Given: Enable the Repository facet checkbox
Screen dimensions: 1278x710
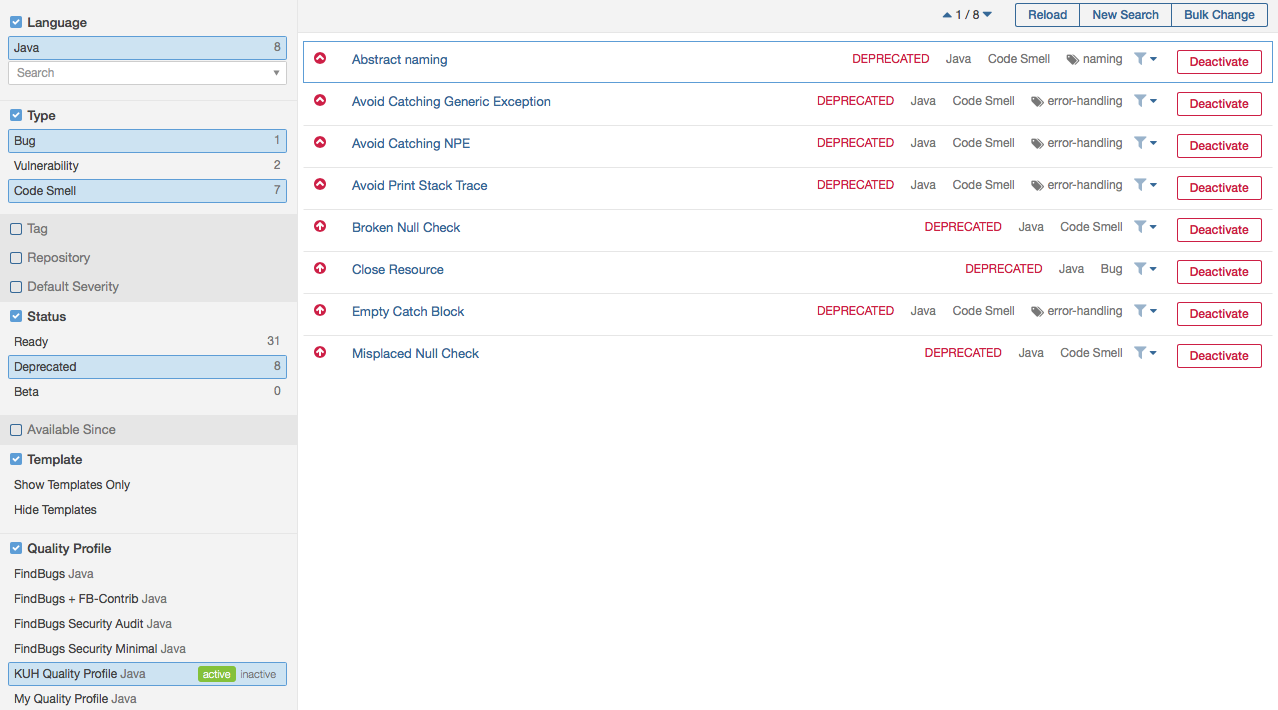Looking at the screenshot, I should point(16,258).
